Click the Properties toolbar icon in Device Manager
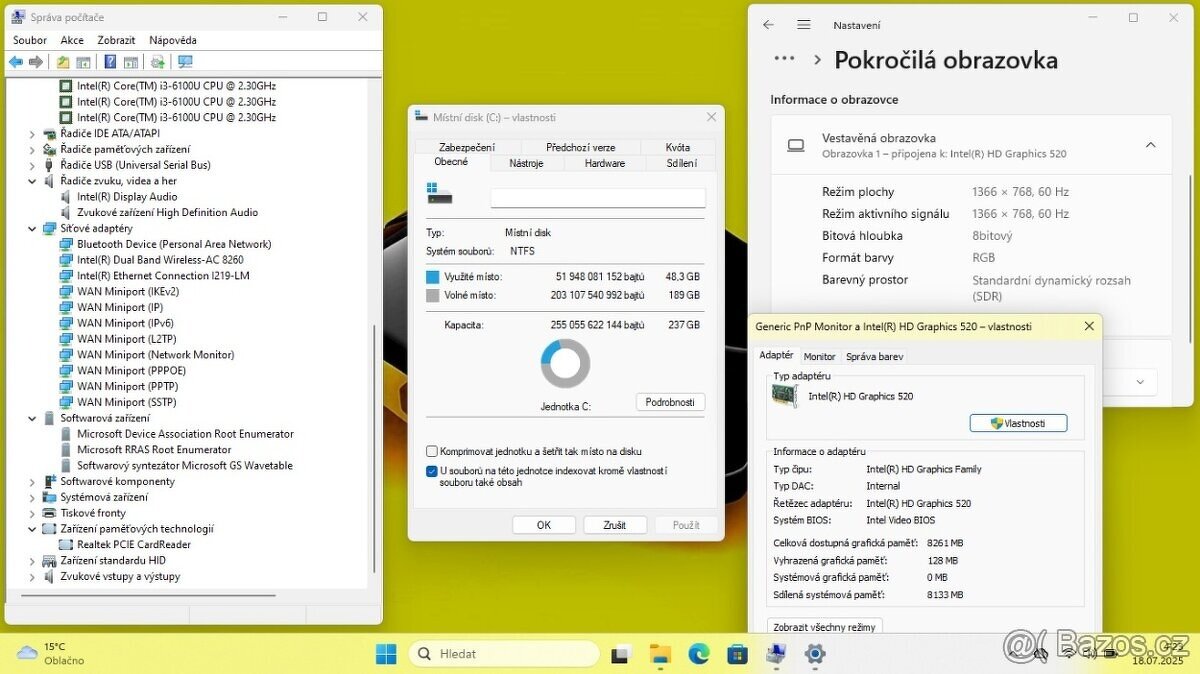Viewport: 1200px width, 674px height. (x=131, y=61)
